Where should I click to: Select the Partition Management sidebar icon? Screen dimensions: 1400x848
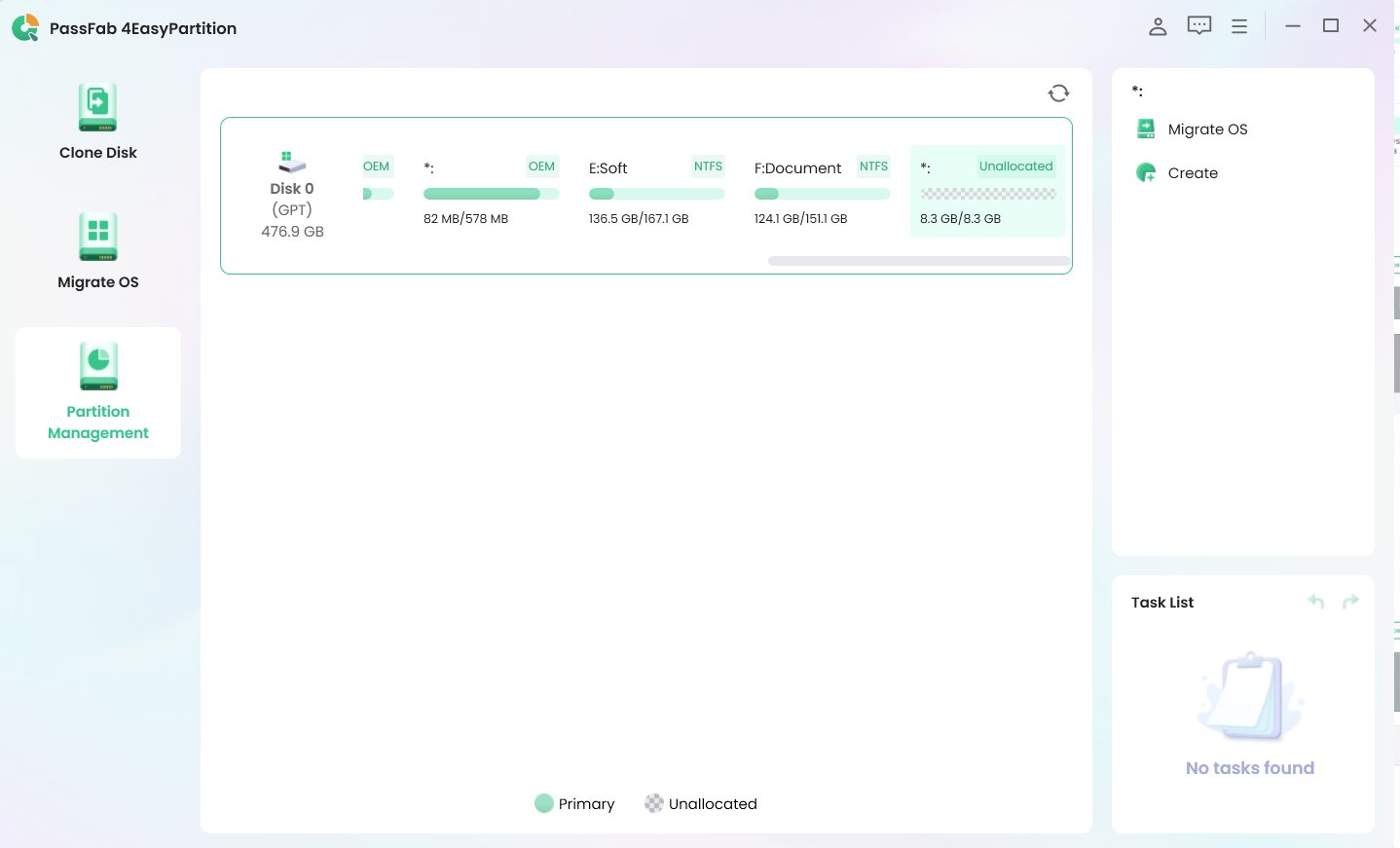click(x=97, y=366)
